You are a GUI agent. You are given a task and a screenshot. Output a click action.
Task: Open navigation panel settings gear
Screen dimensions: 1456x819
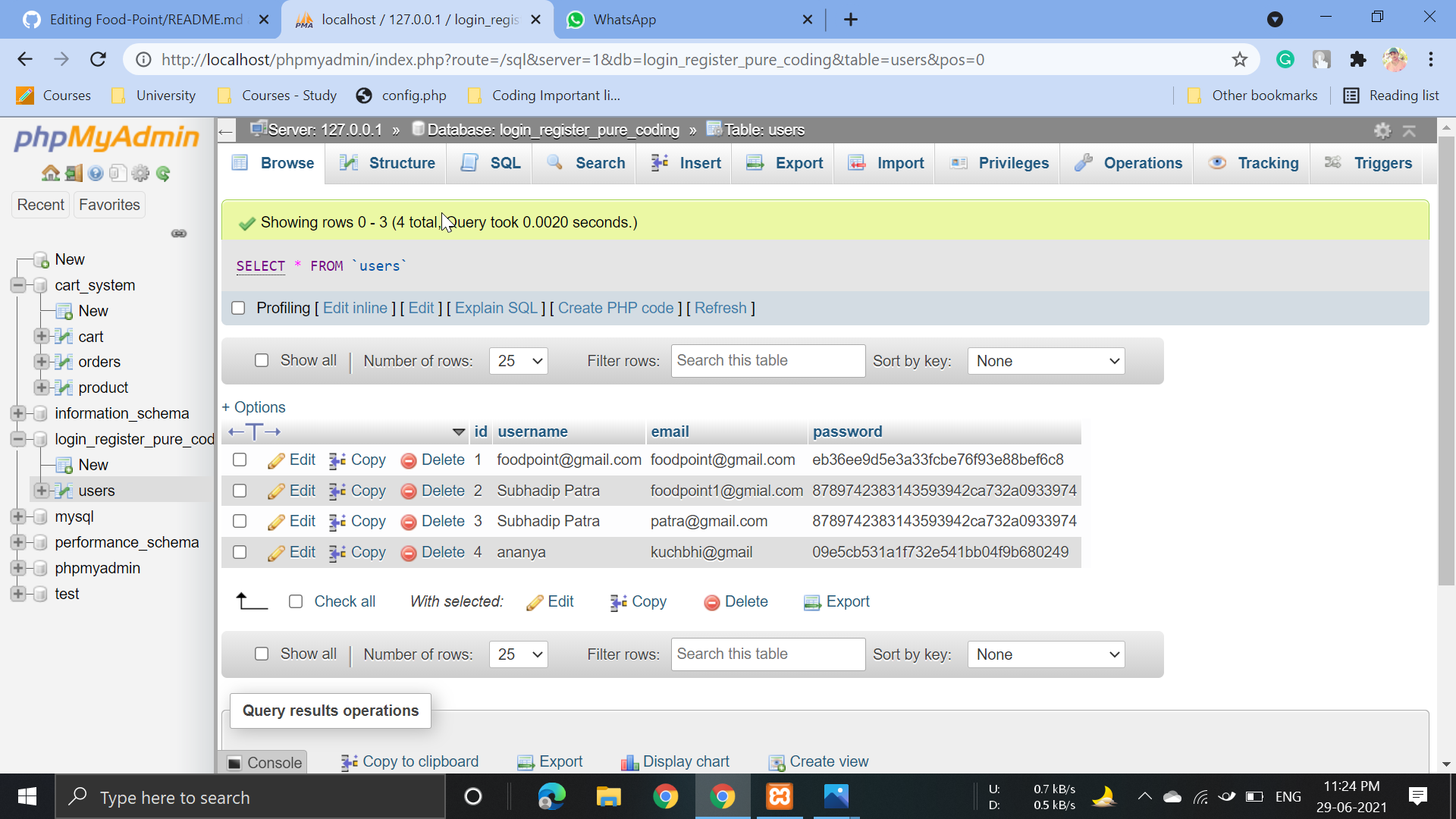[x=140, y=174]
